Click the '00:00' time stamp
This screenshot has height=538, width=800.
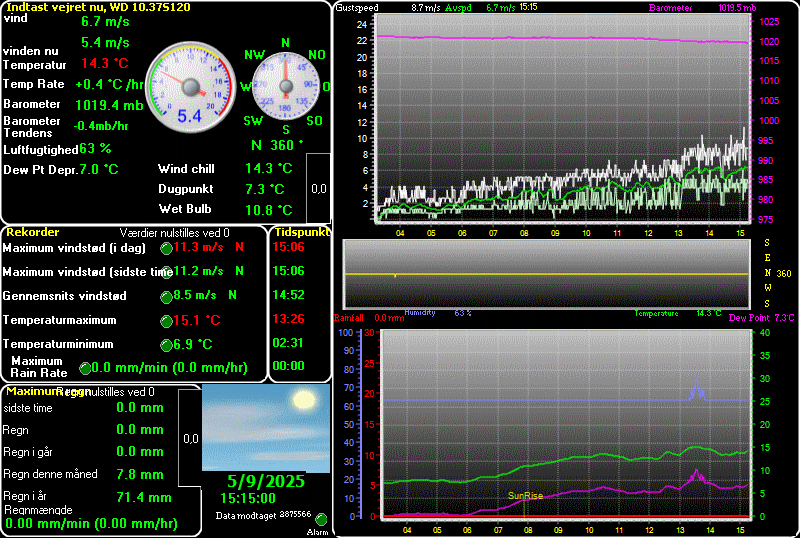tap(288, 366)
